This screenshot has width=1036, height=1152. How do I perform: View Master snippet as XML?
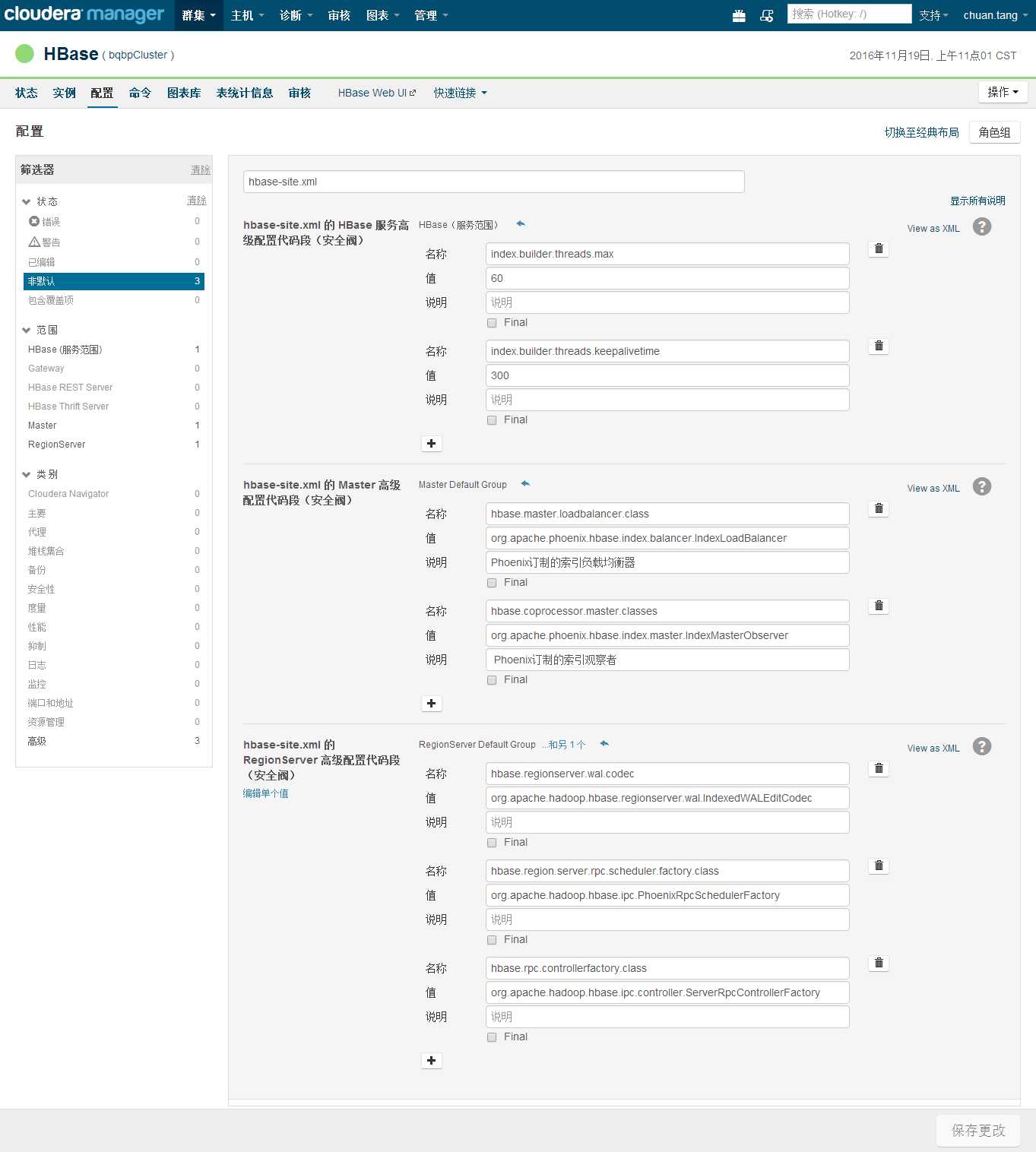[x=933, y=489]
